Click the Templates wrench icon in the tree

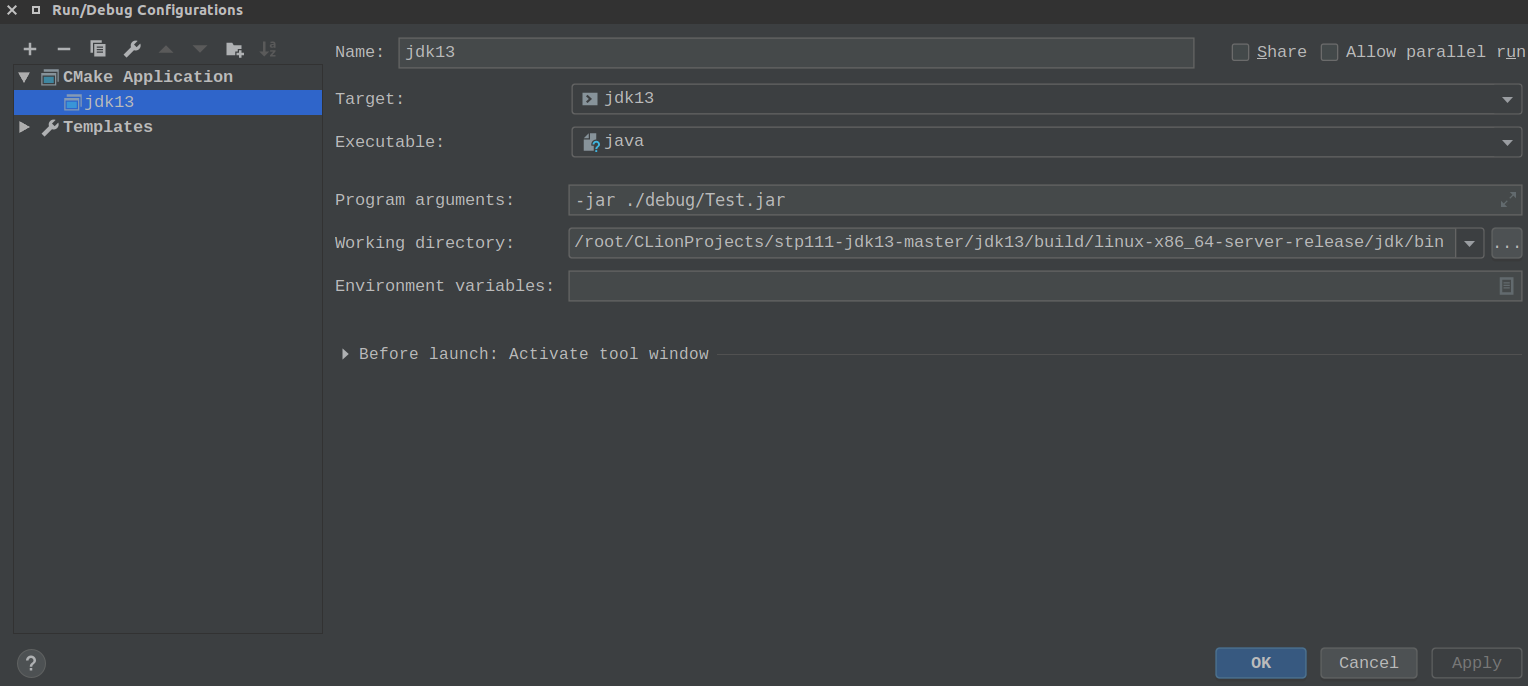point(50,127)
